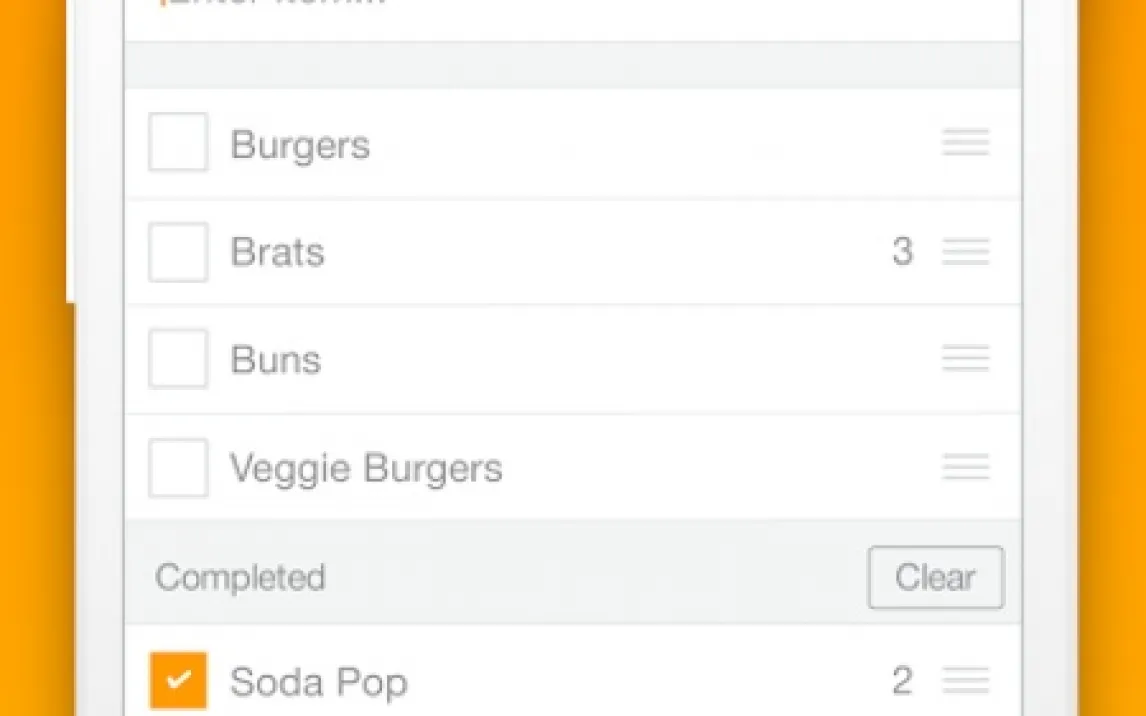1146x716 pixels.
Task: Uncheck the completed Soda Pop item
Action: [178, 681]
